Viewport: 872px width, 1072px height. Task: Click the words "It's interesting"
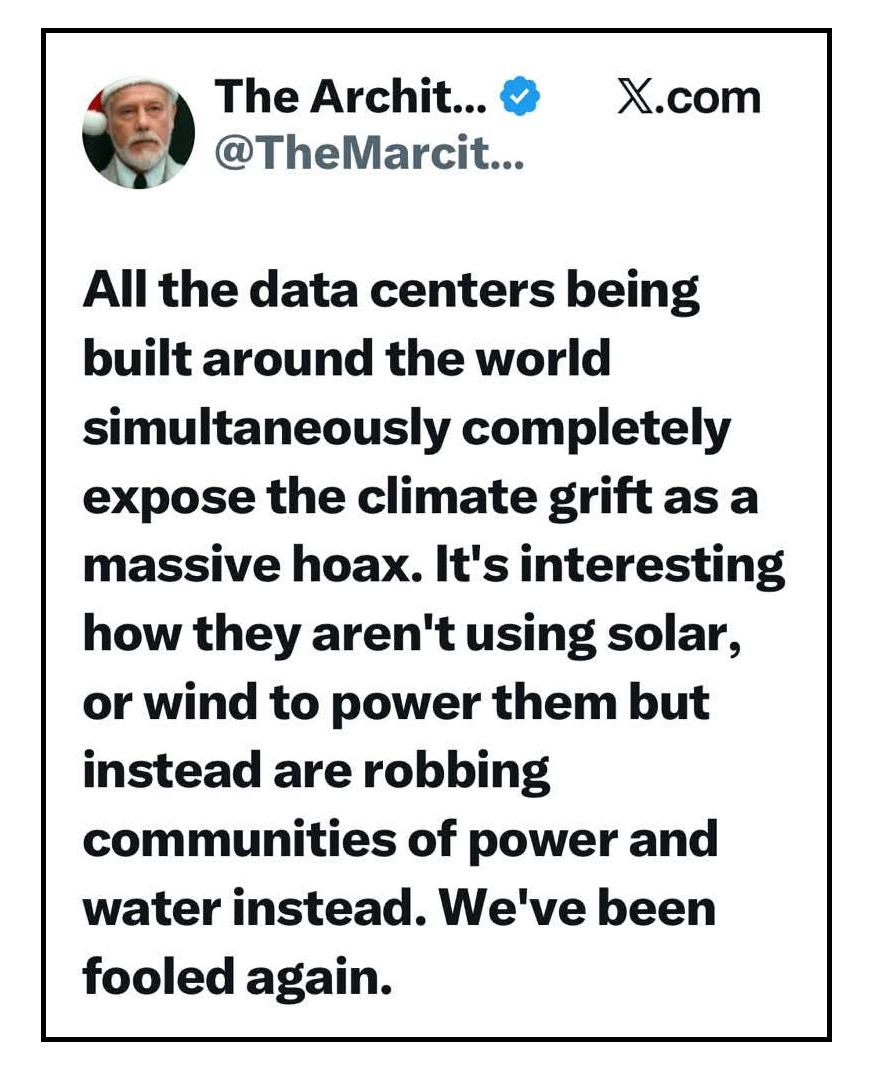610,565
